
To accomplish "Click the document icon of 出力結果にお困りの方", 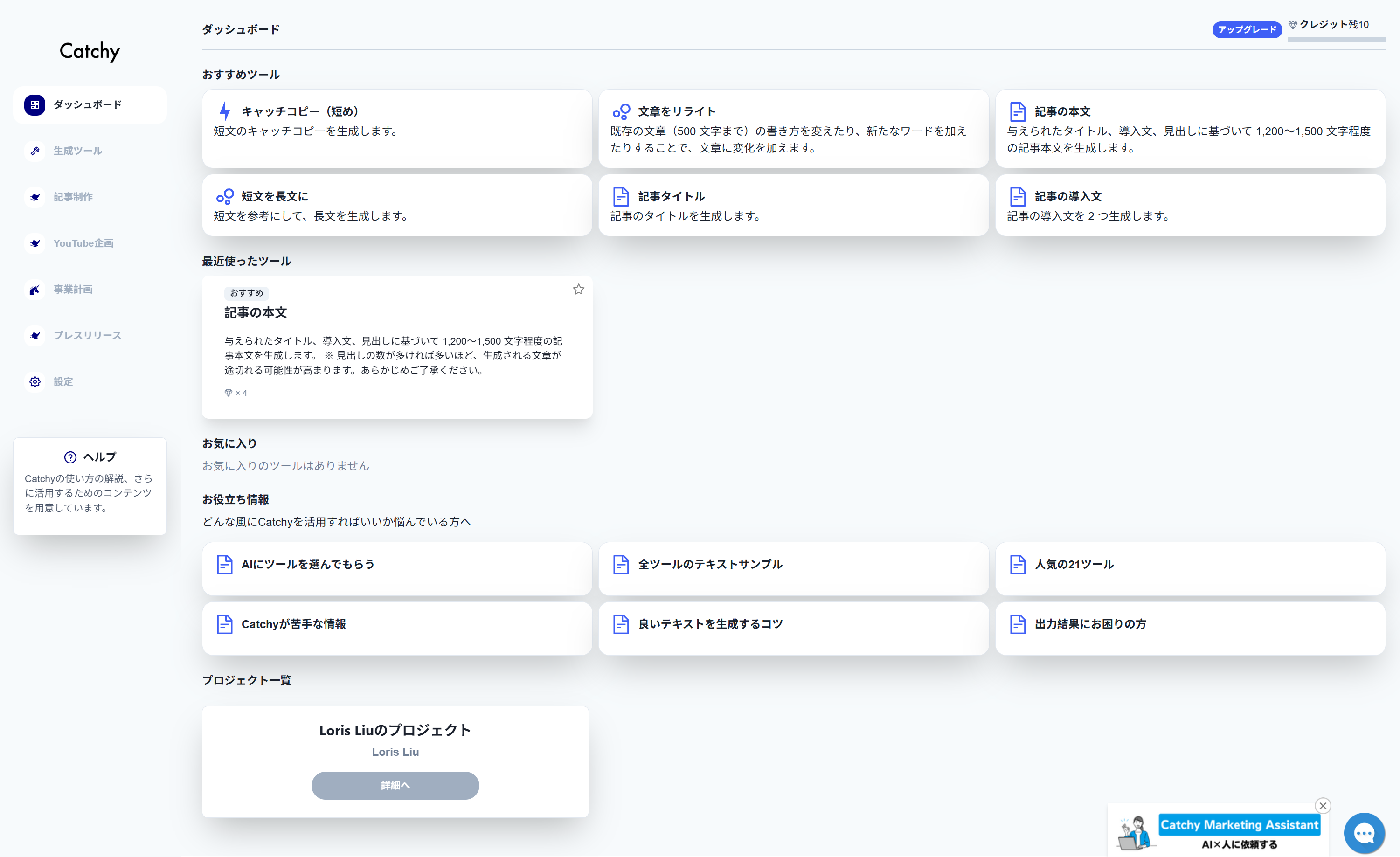I will click(x=1018, y=624).
